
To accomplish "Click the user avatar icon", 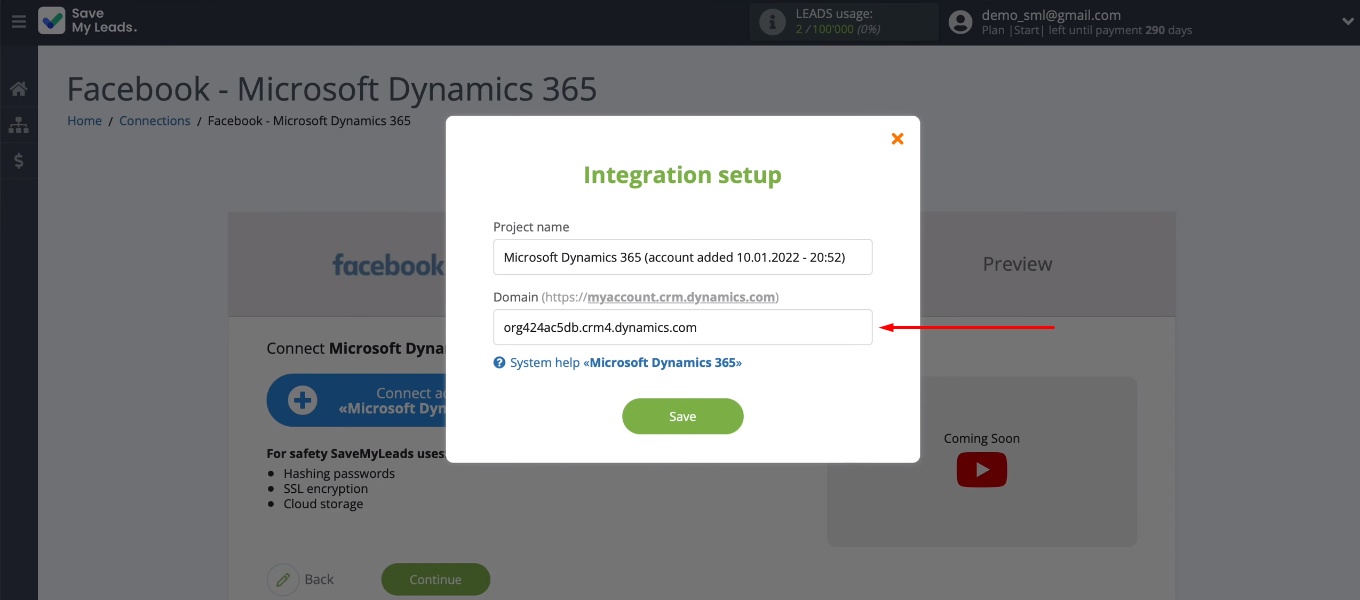I will point(960,22).
